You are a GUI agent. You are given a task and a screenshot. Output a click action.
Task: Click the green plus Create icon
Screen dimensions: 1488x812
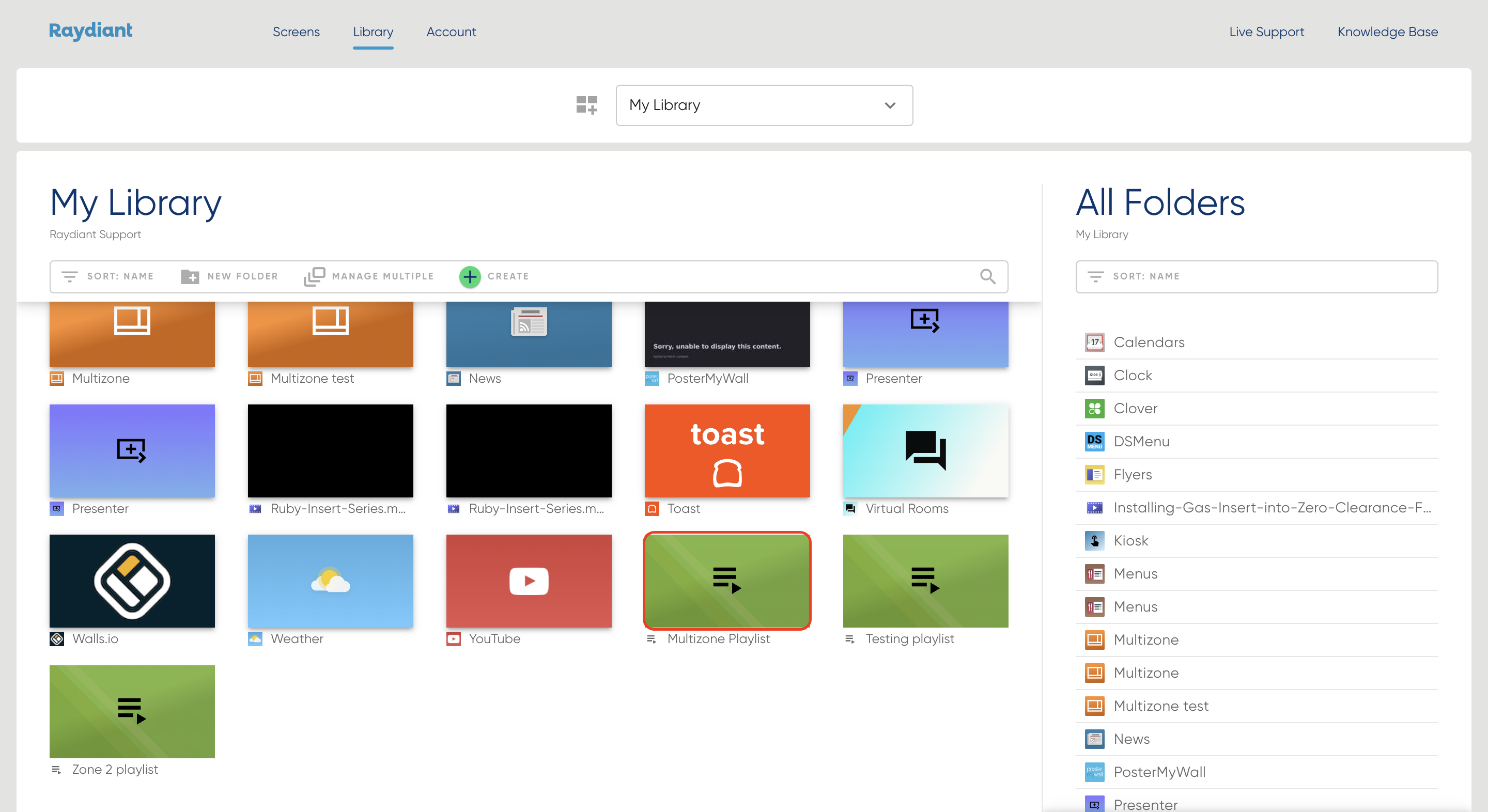[470, 277]
